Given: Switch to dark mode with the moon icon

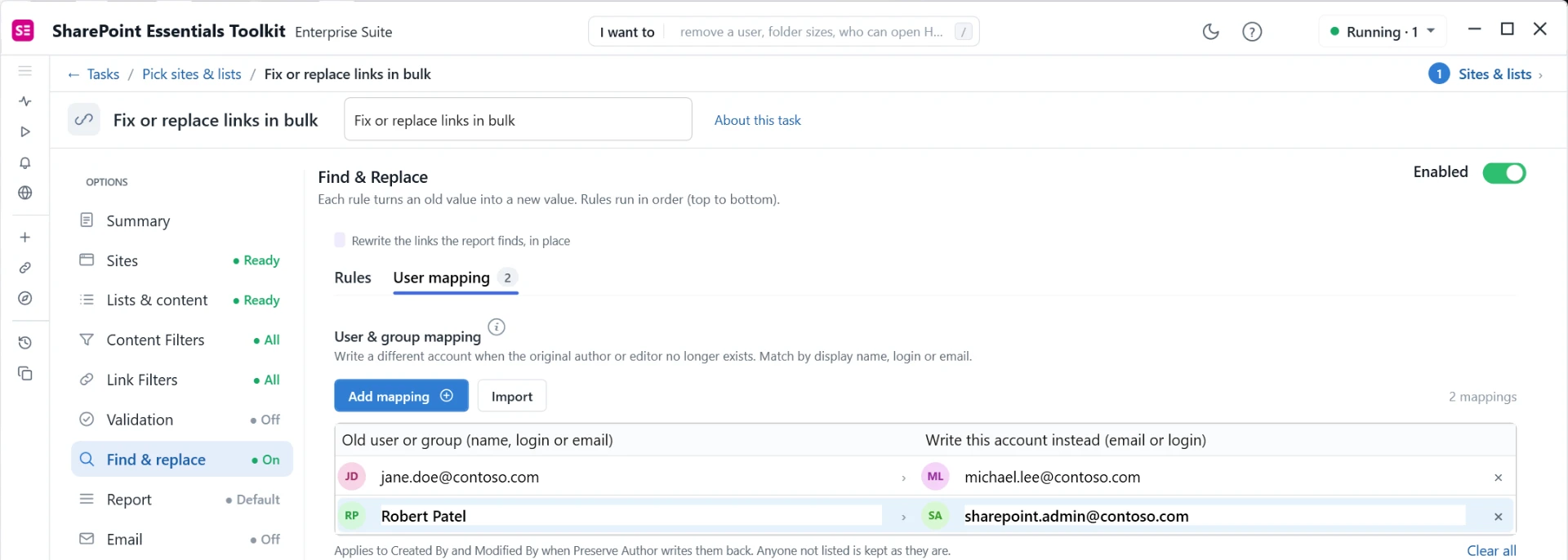Looking at the screenshot, I should [1210, 32].
